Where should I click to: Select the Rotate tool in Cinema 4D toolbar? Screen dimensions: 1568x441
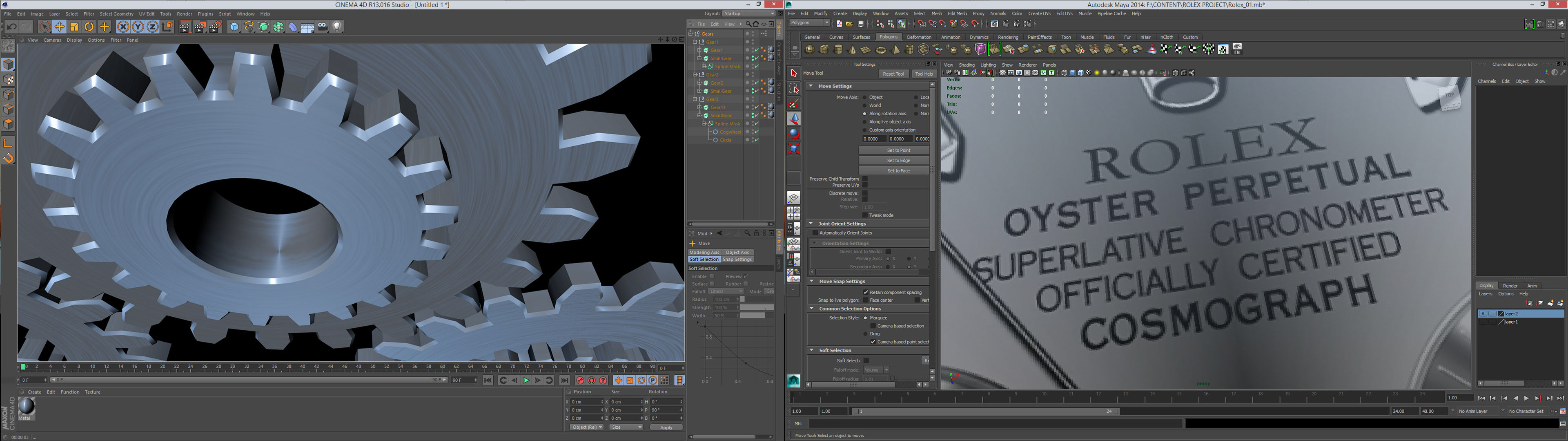tap(89, 27)
